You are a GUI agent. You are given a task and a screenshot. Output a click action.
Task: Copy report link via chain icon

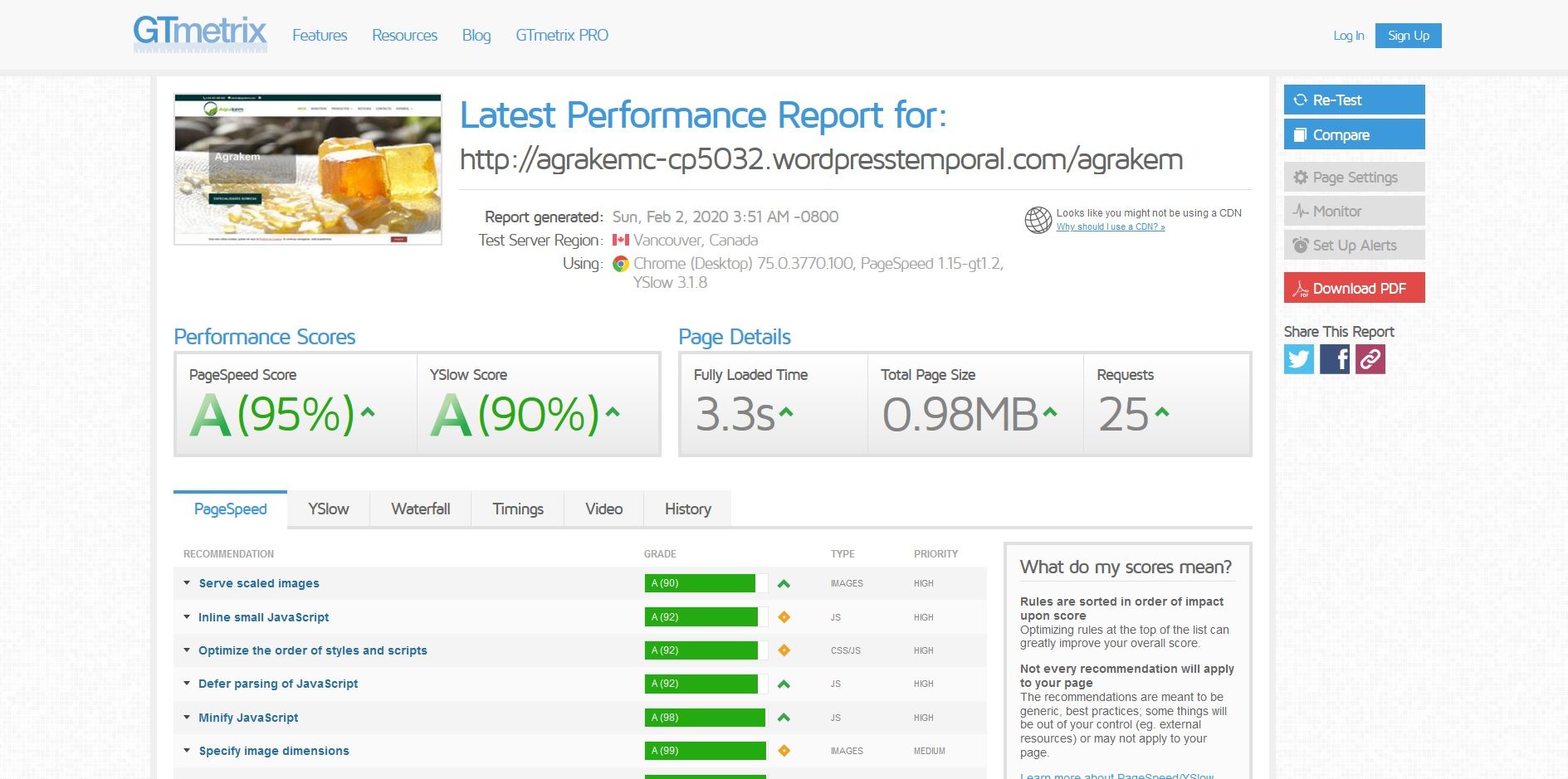(1370, 359)
